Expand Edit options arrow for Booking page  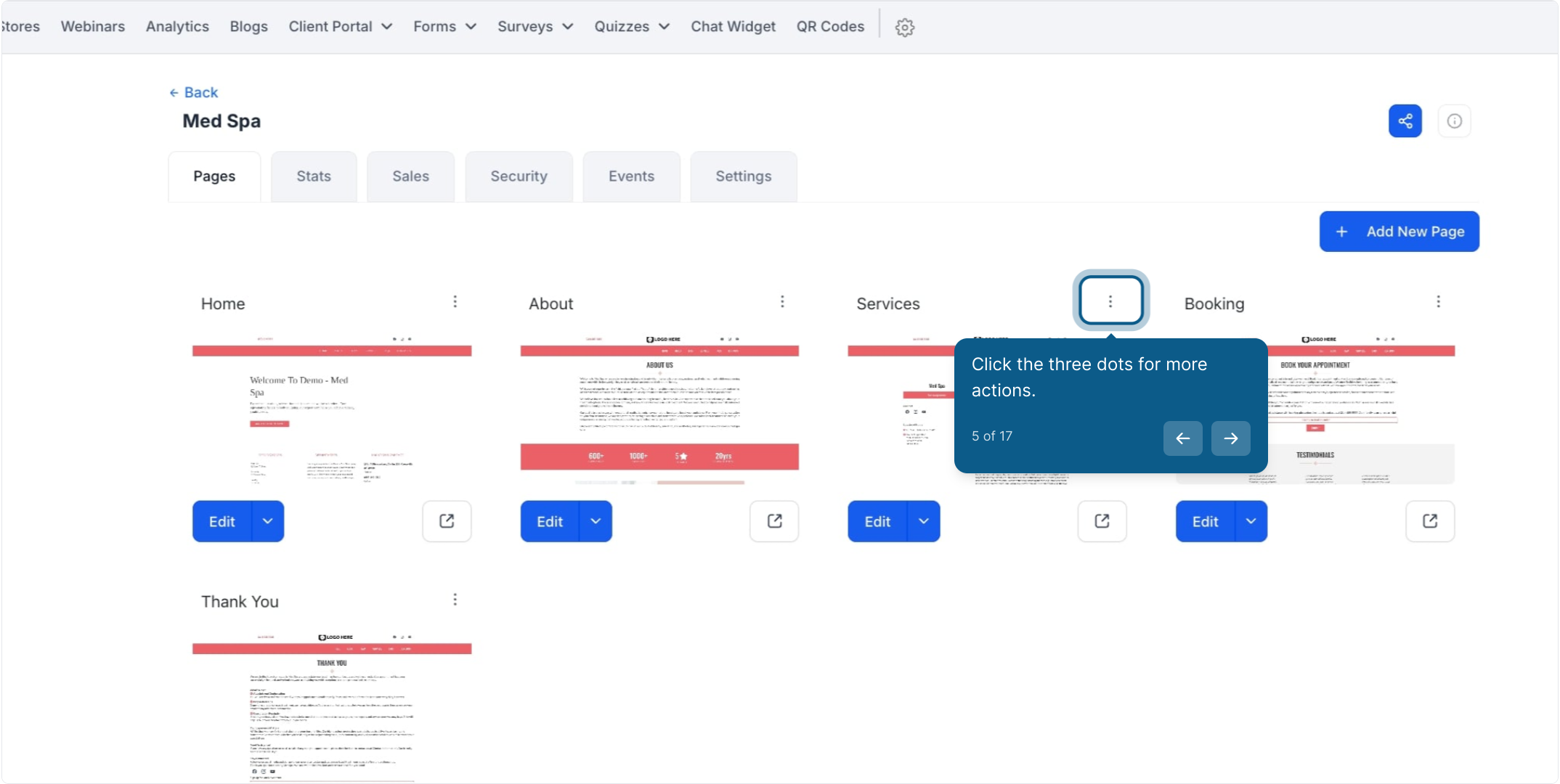[1251, 521]
